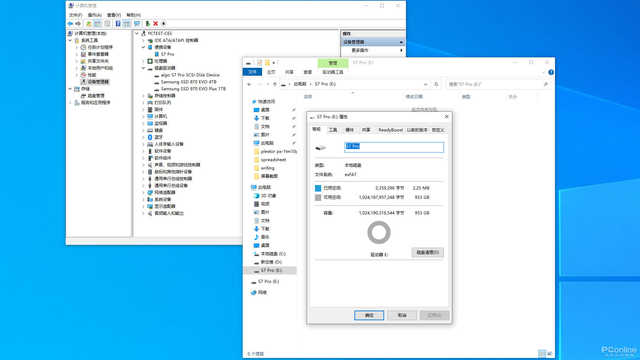
Task: Open the 文件(F) menu in Computer Management
Action: point(75,15)
